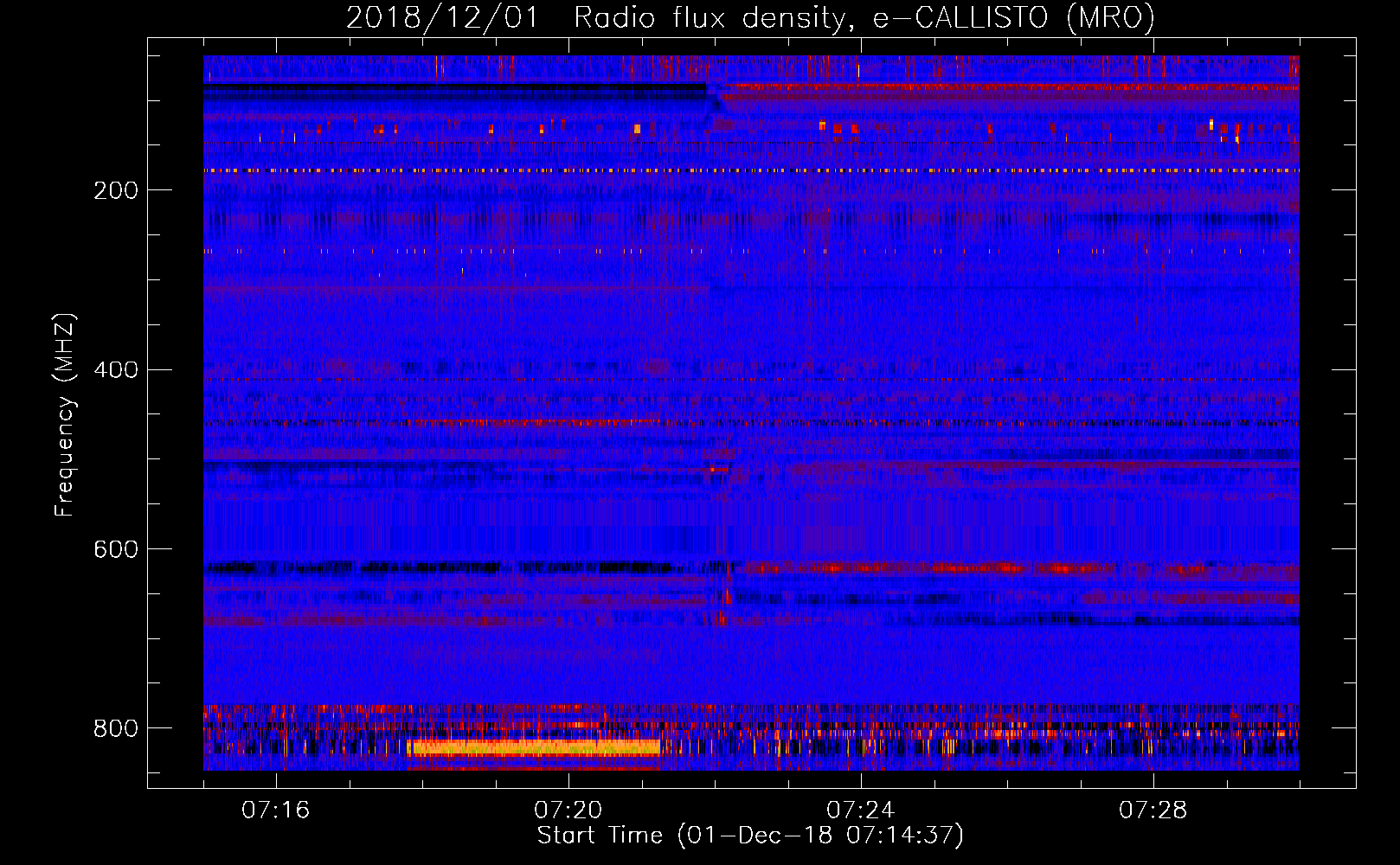Viewport: 1400px width, 865px height.
Task: Click the plot title "Radio flux density, e-CALLISTO (MRO)"
Action: tap(864, 17)
